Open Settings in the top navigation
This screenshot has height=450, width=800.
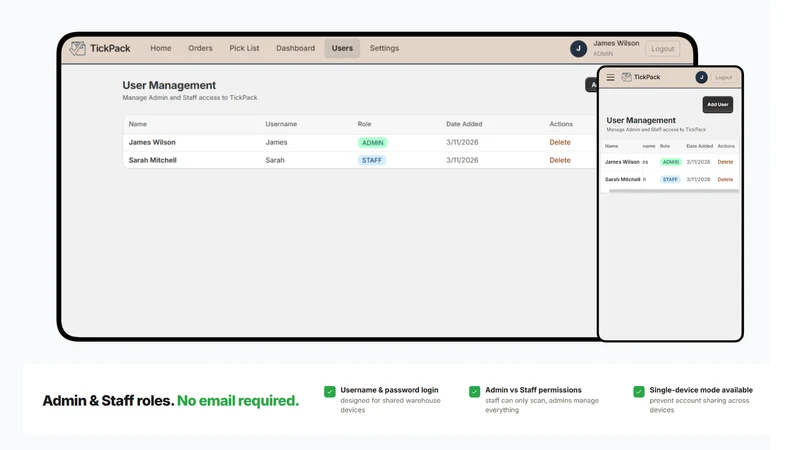(x=384, y=48)
